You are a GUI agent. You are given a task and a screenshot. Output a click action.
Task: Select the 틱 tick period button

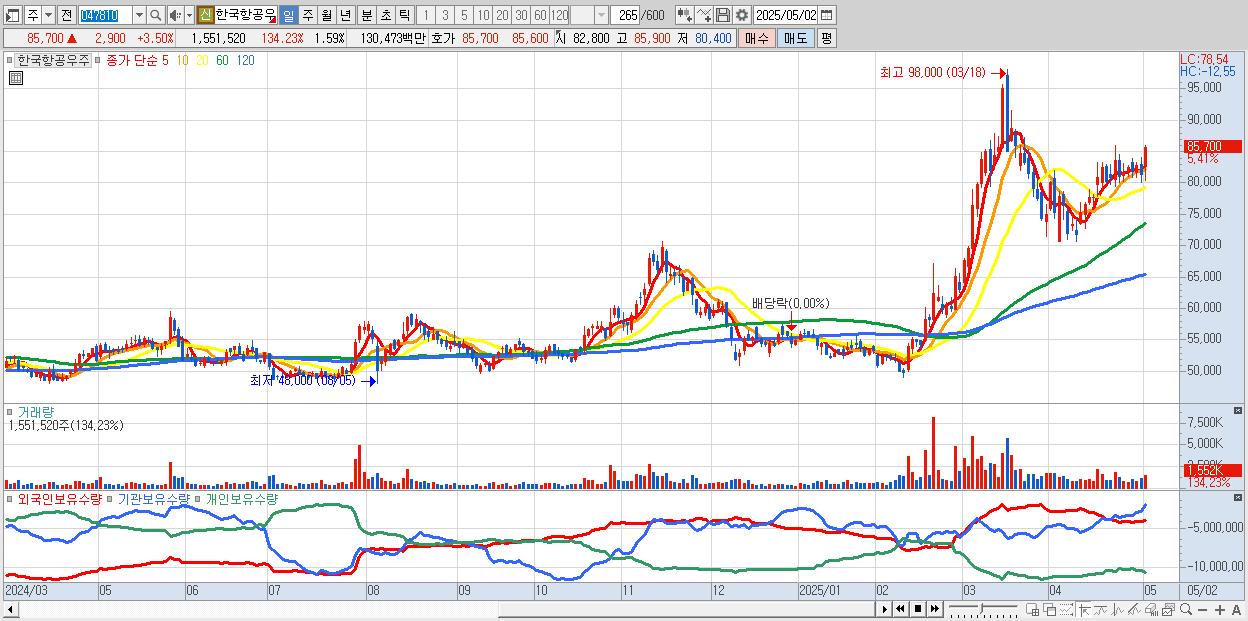(x=404, y=16)
